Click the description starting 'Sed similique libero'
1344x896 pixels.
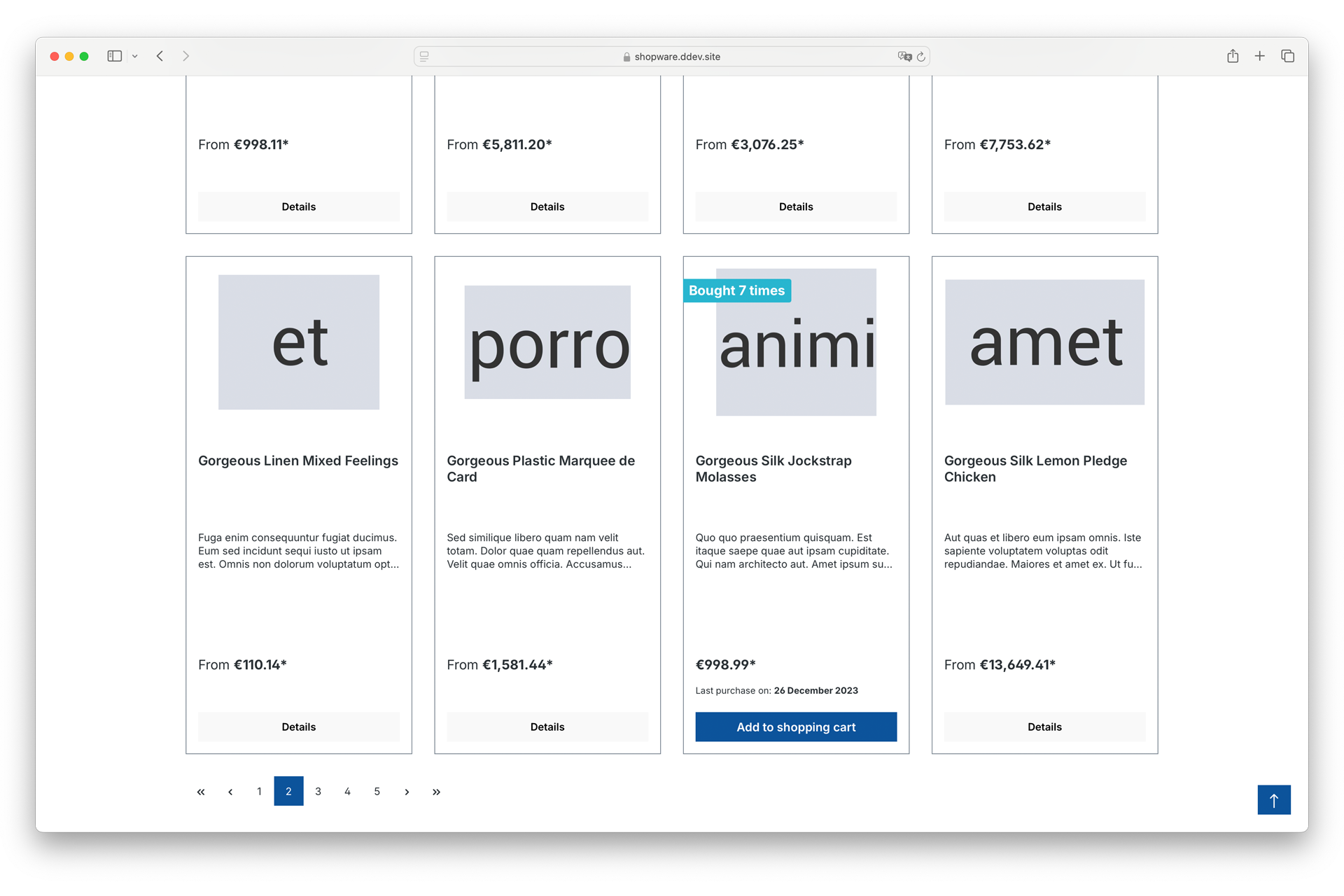point(546,551)
